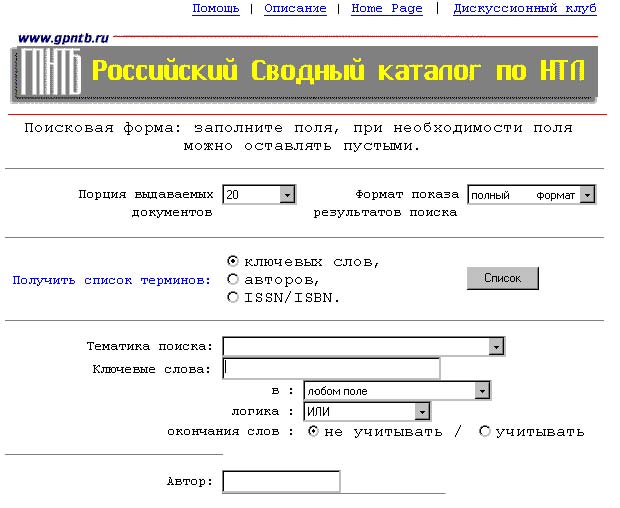
Task: Focus the Ключевые слова input field
Action: tap(331, 368)
